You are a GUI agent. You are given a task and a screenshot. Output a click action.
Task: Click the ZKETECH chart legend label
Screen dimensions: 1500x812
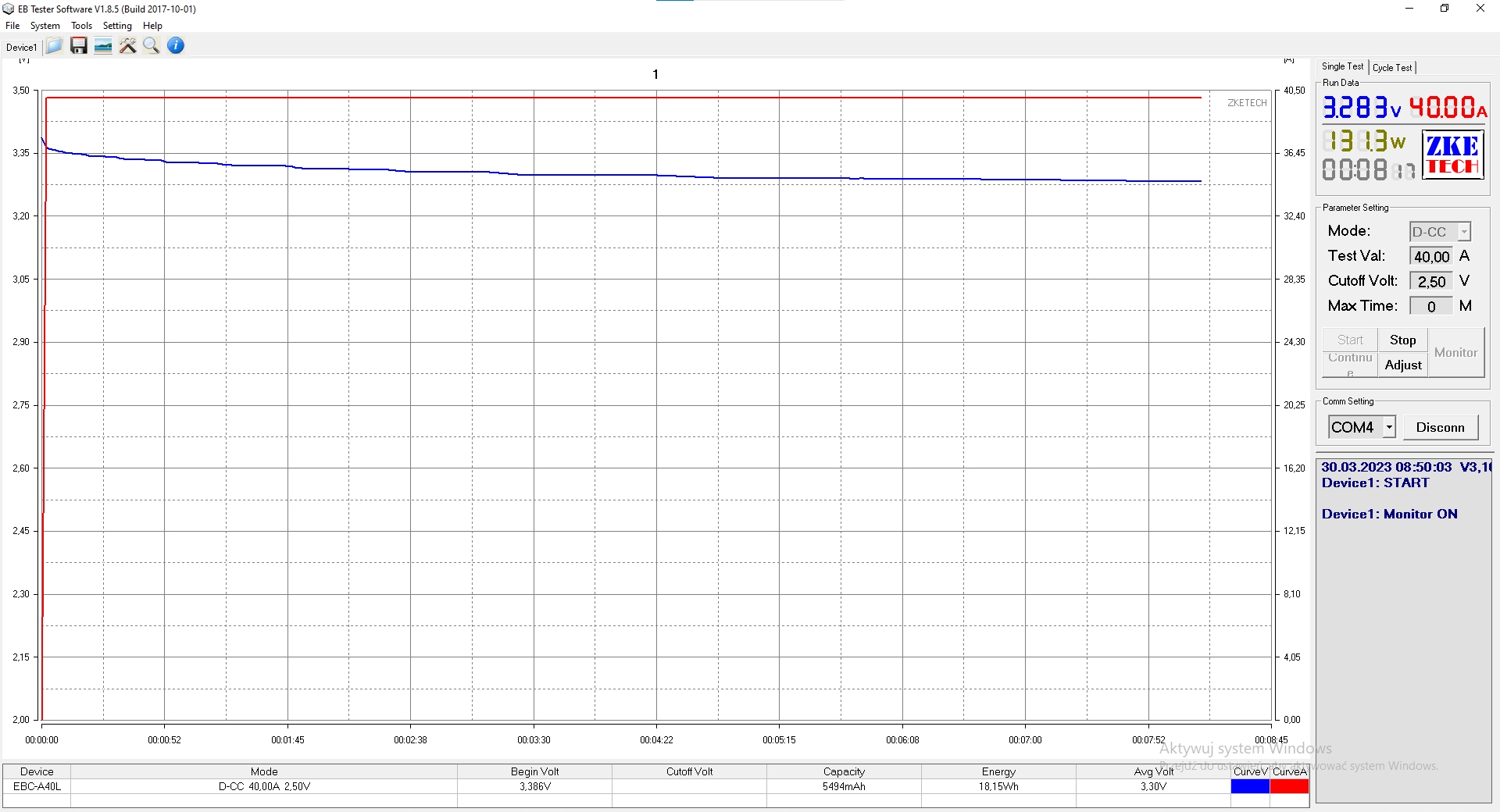(x=1247, y=103)
